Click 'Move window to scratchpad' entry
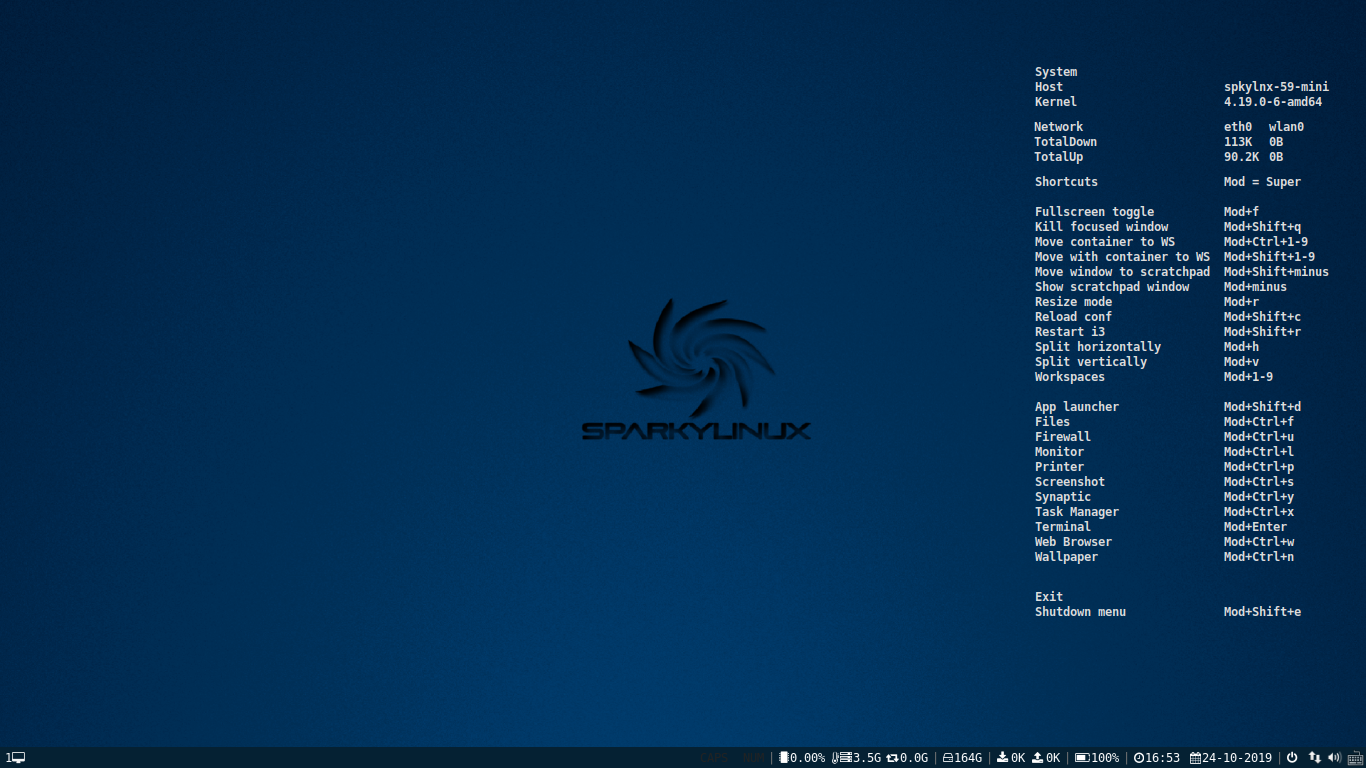This screenshot has height=768, width=1366. (x=1122, y=272)
